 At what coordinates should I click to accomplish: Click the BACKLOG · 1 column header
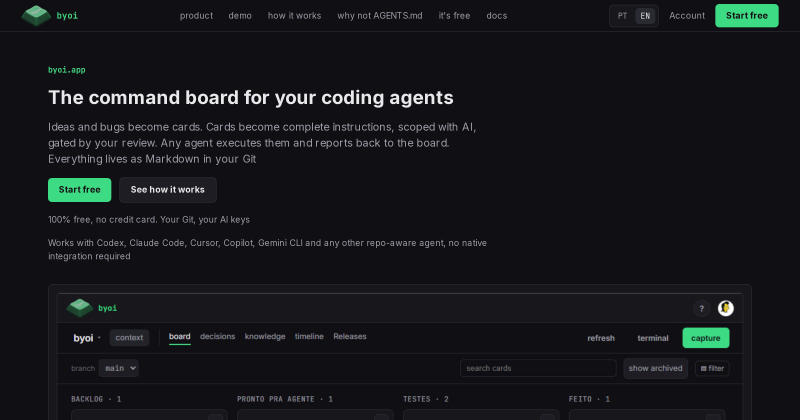[x=96, y=399]
